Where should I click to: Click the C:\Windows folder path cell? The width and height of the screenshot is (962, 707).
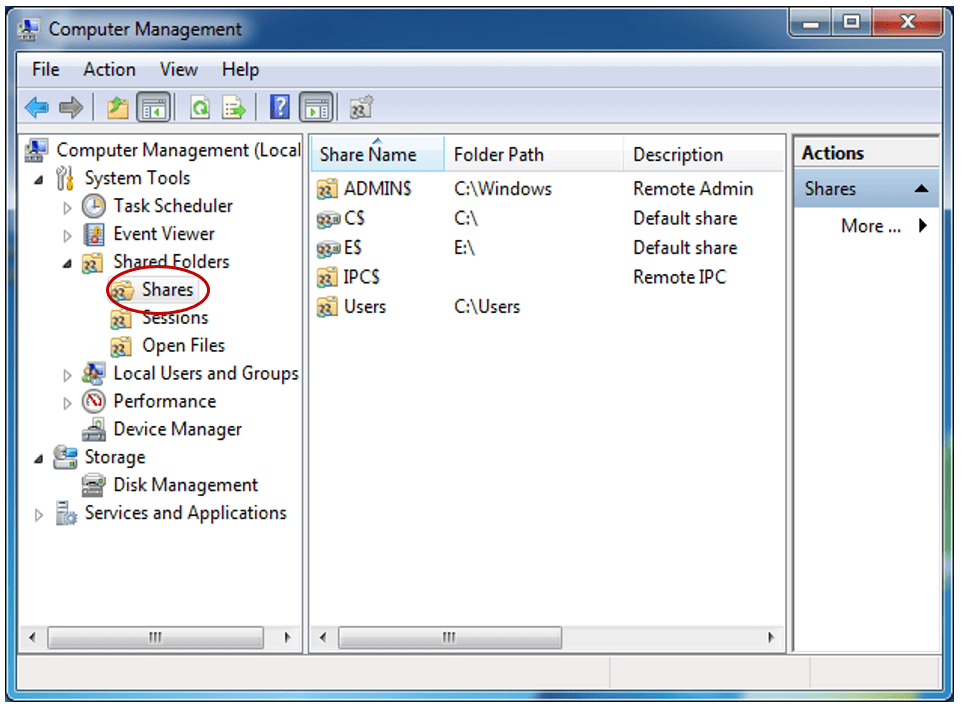(502, 188)
